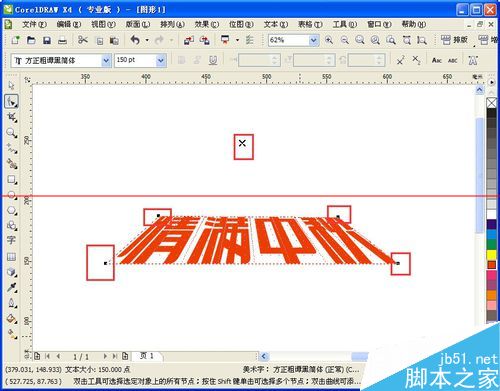This screenshot has width=500, height=391.
Task: Open the 工具 (Tools) menu
Action: [x=344, y=24]
